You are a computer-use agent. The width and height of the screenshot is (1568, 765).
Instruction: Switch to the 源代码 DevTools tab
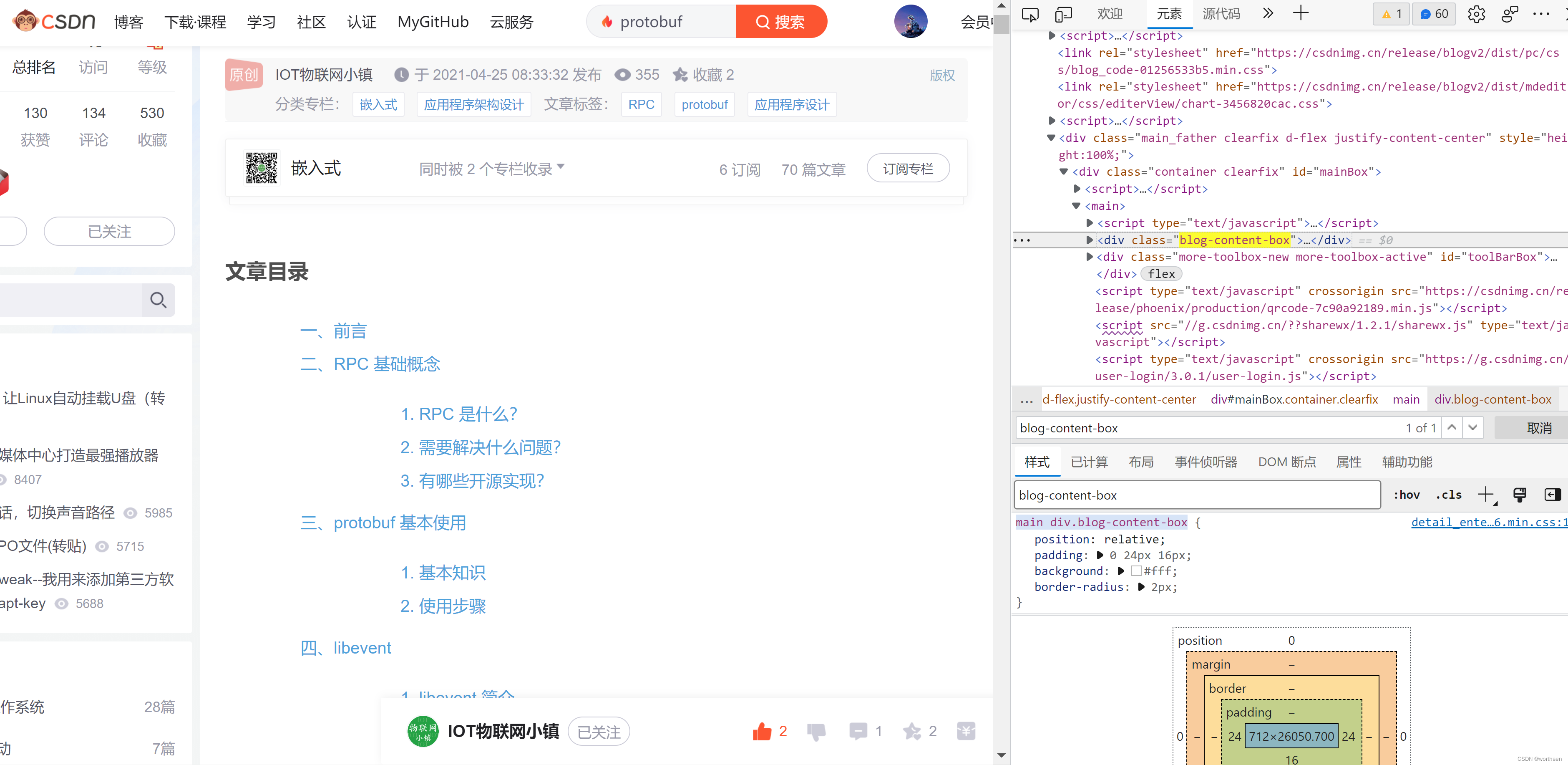[x=1221, y=14]
